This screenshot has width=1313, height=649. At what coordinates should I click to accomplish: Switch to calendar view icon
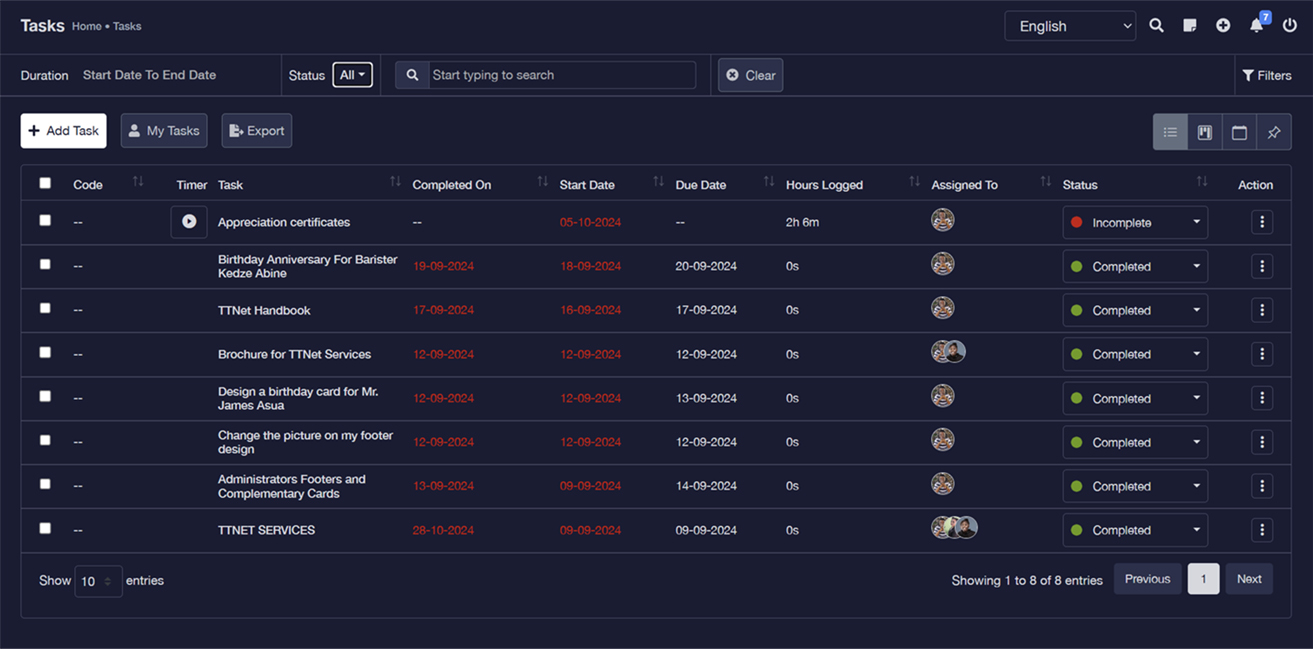tap(1239, 132)
